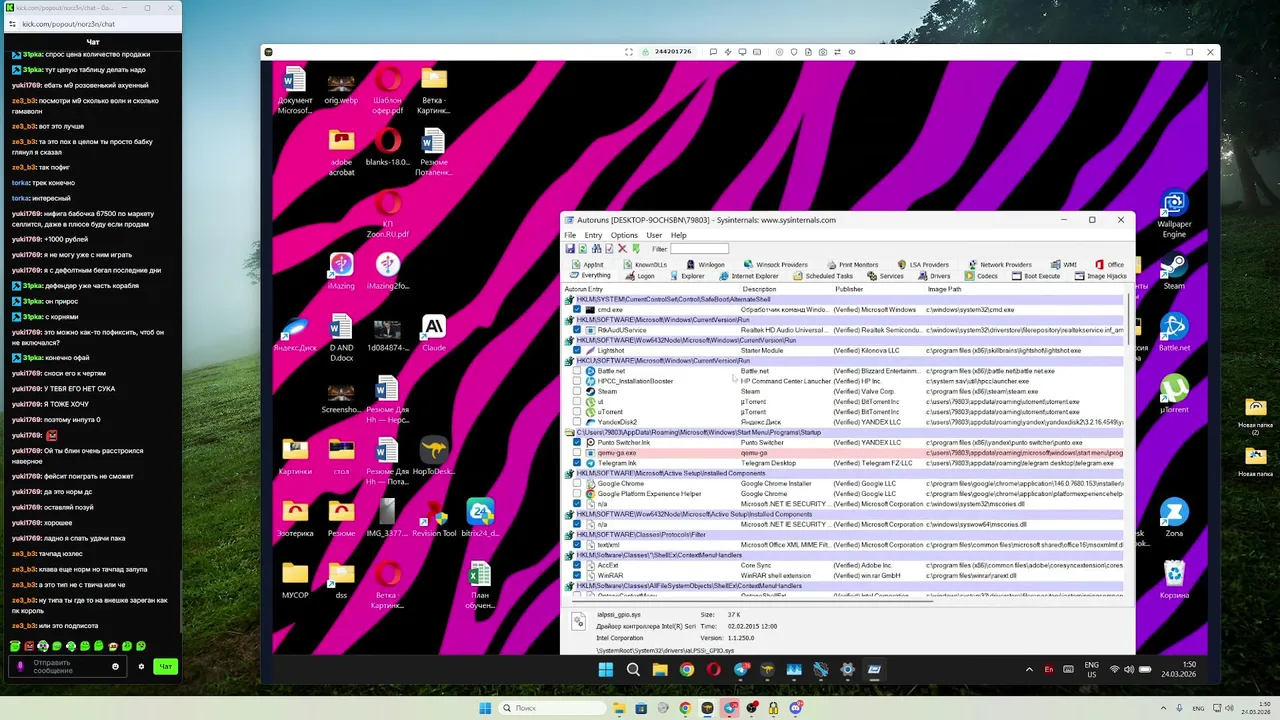Viewport: 1280px width, 720px height.
Task: Enable the YandexDisk2 autorun checkbox
Action: [577, 422]
